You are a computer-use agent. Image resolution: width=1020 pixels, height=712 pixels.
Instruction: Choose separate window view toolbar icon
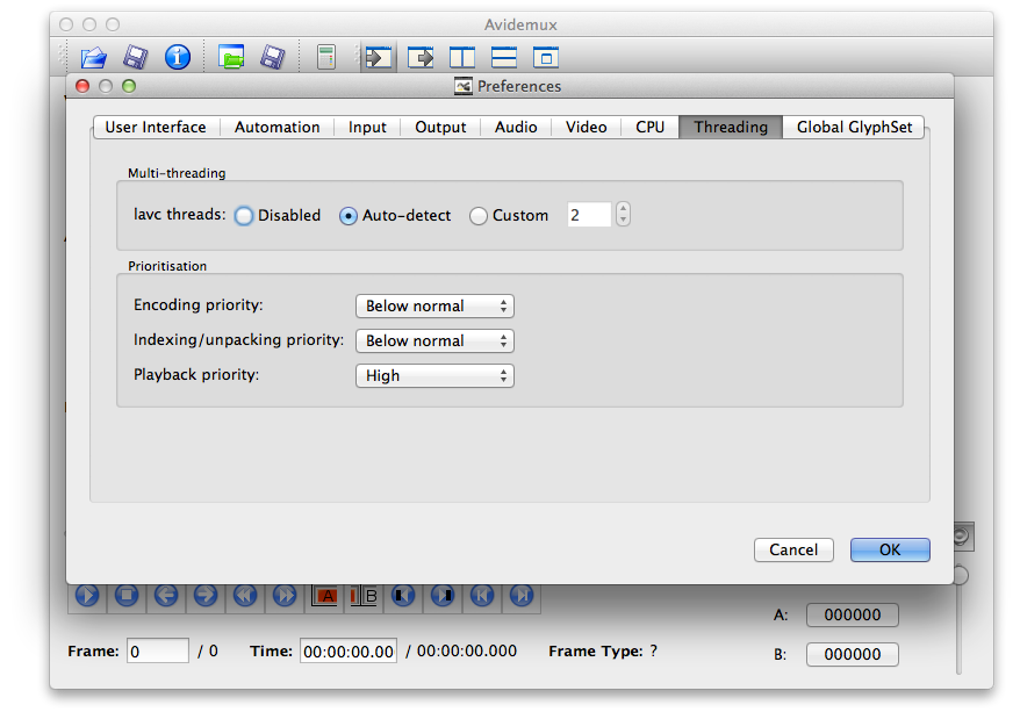coord(545,57)
